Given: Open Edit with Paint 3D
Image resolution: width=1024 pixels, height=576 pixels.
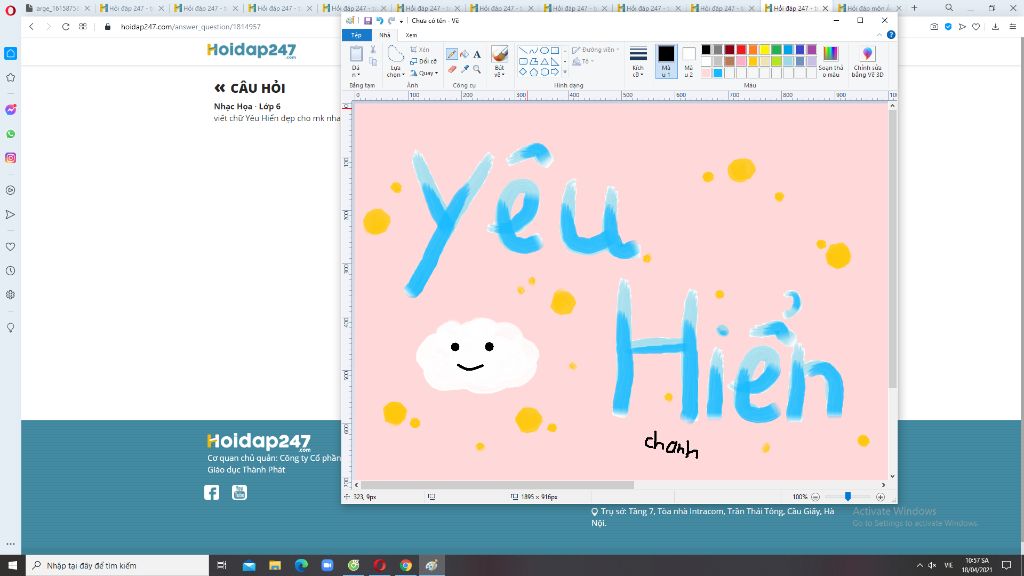Looking at the screenshot, I should (x=867, y=62).
